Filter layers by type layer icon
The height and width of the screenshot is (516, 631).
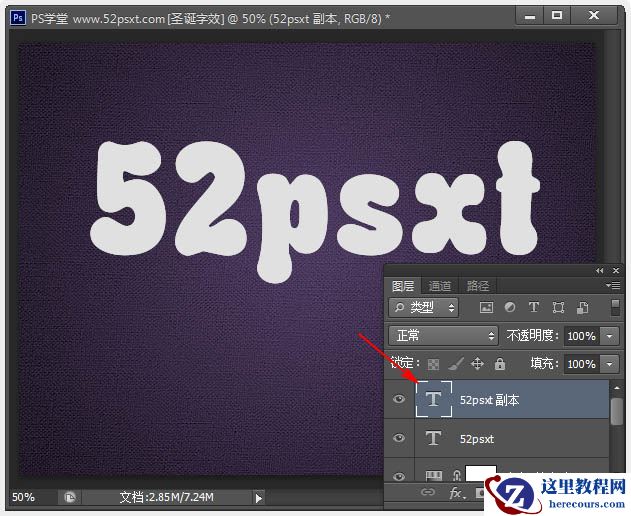pos(534,307)
